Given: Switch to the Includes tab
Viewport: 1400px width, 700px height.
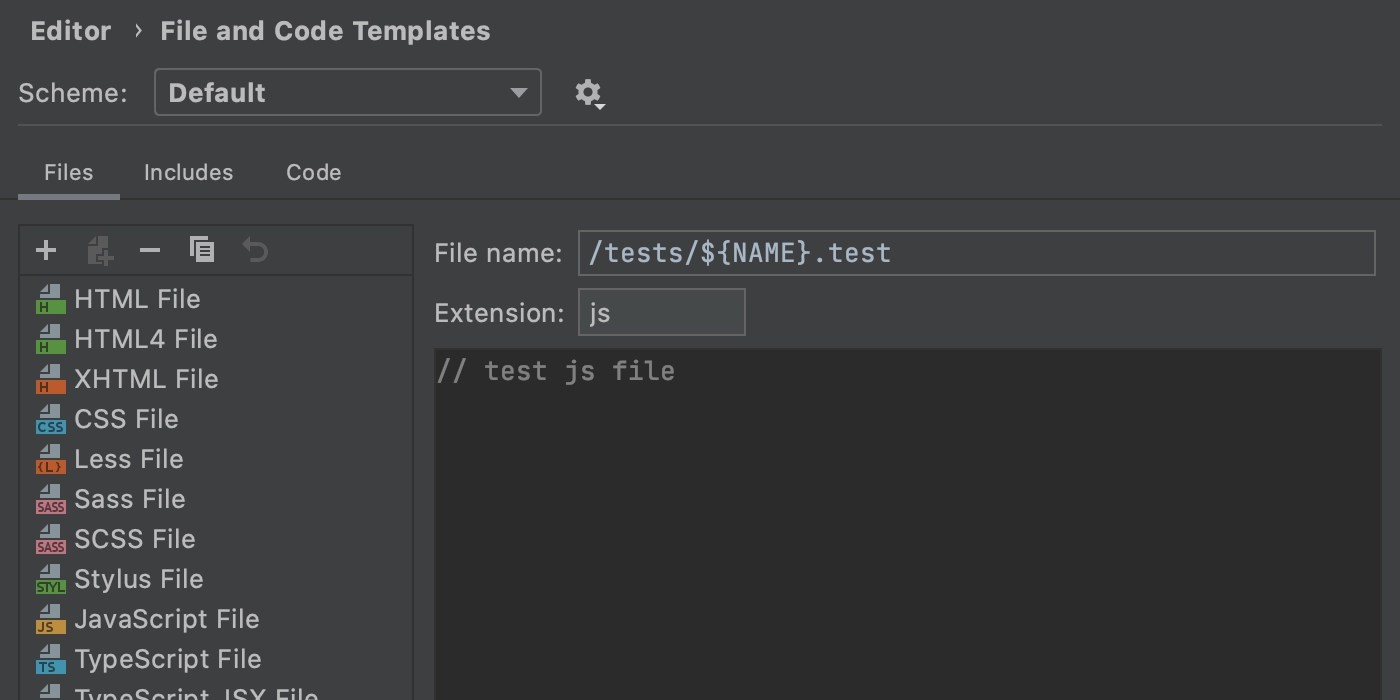Looking at the screenshot, I should click(188, 172).
